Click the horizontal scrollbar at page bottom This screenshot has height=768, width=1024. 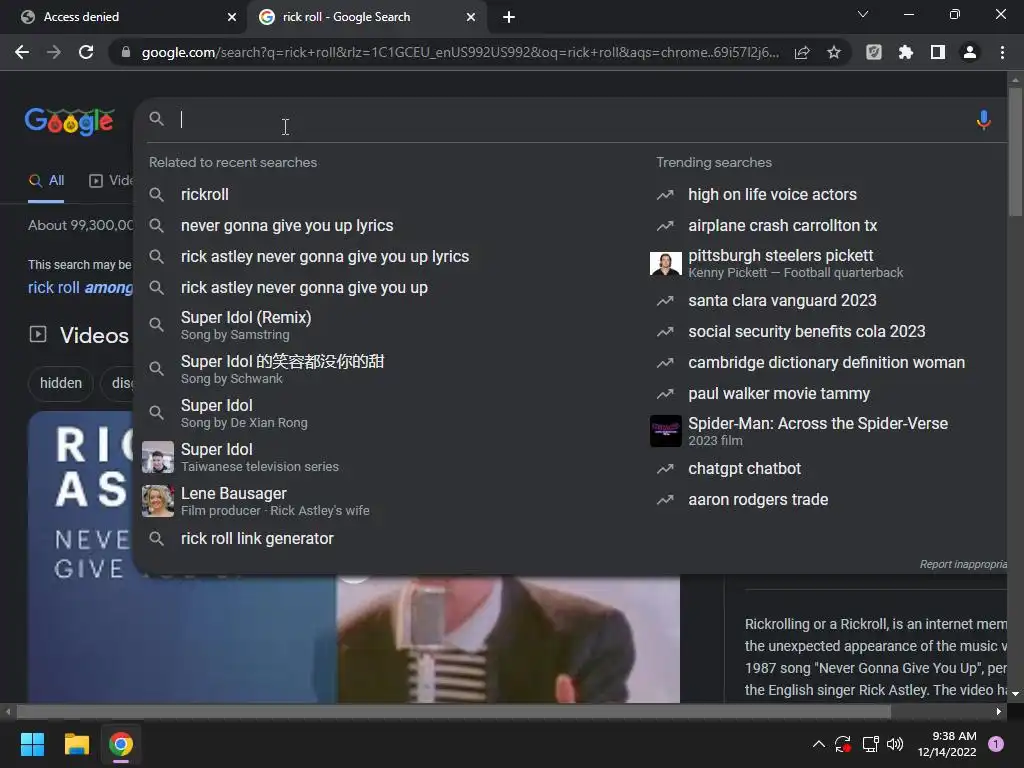(454, 711)
